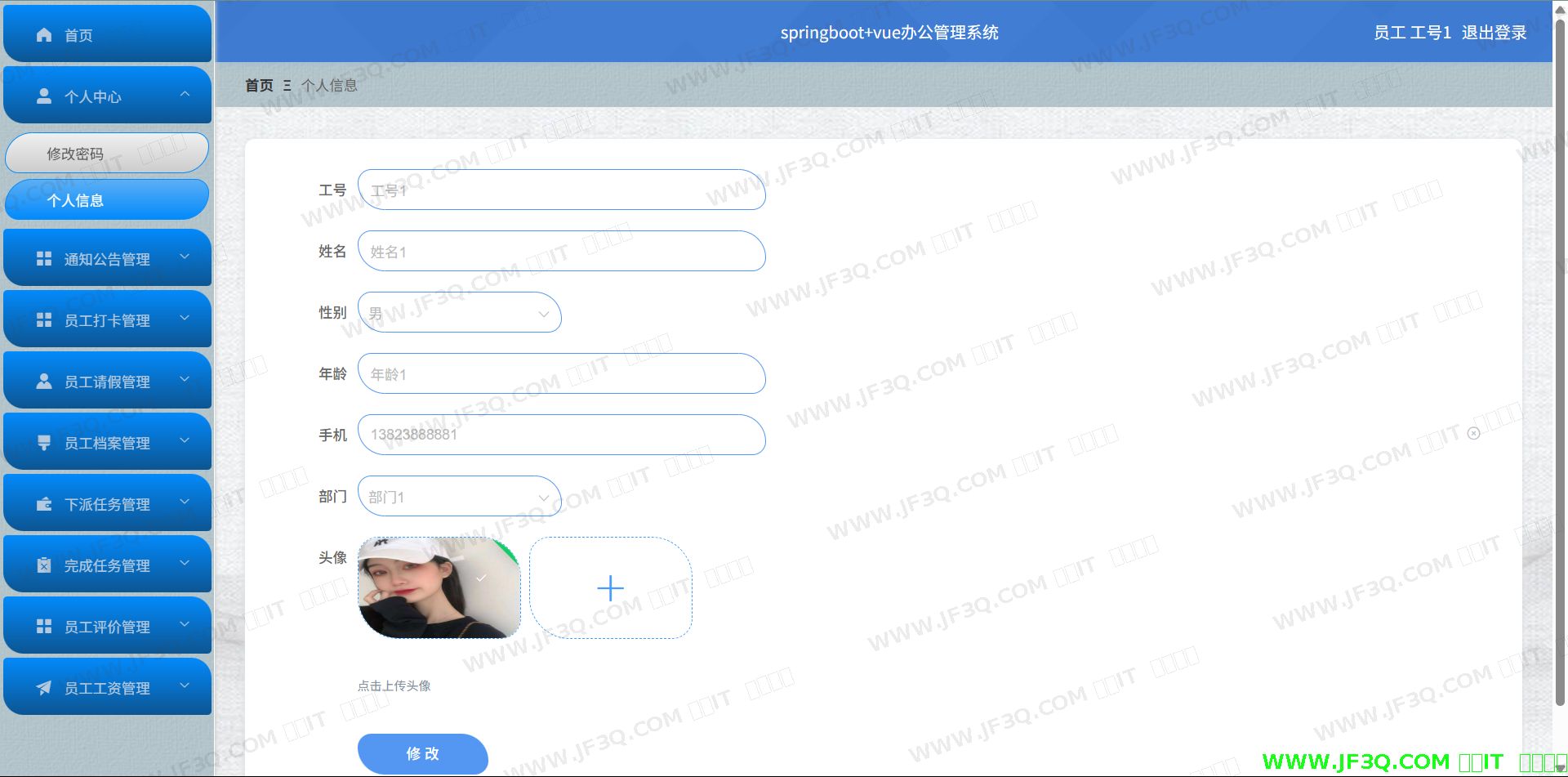Expand the 员工评价管理 menu chevron
Screen dimensions: 1568x777
point(185,625)
